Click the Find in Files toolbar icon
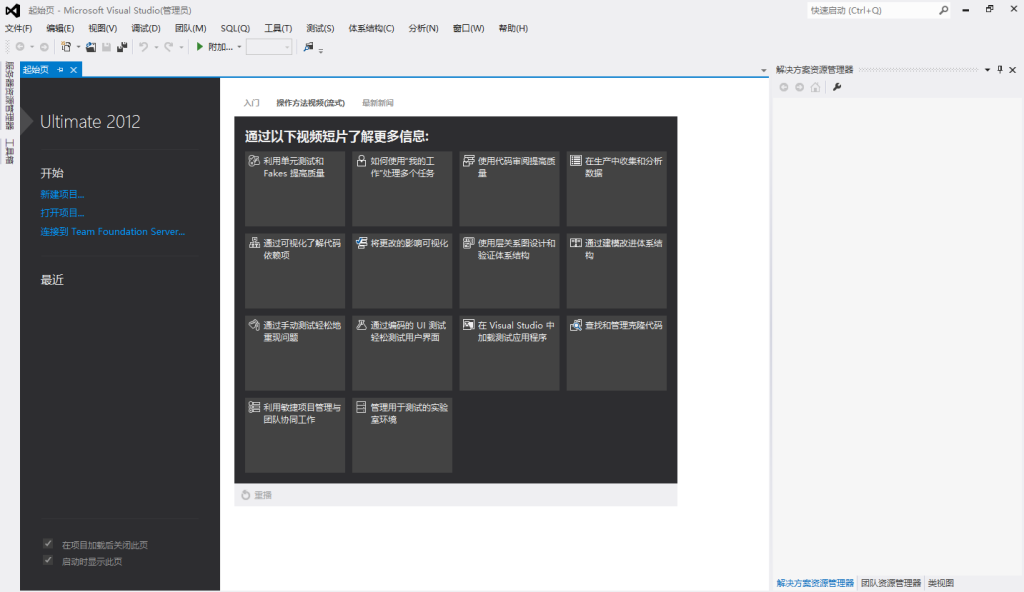This screenshot has width=1024, height=592. 308,47
